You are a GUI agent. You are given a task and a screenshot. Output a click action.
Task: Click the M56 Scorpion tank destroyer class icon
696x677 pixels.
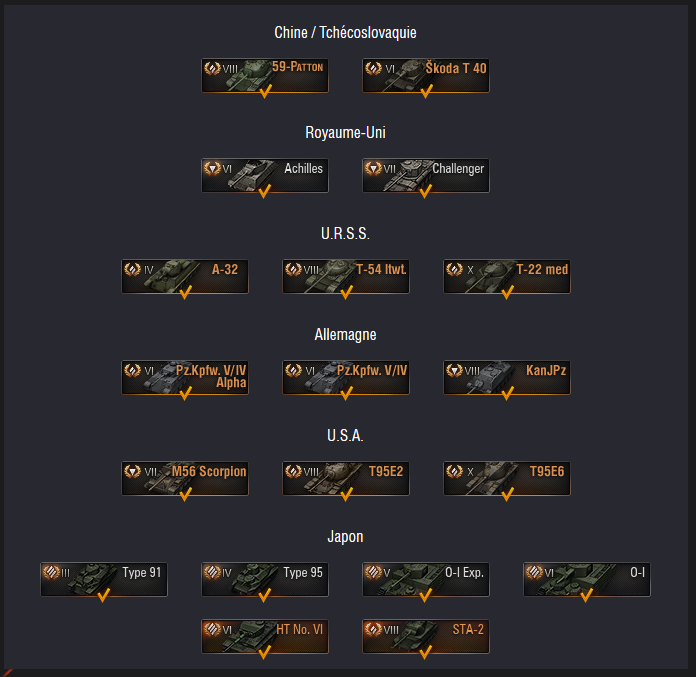tap(132, 471)
